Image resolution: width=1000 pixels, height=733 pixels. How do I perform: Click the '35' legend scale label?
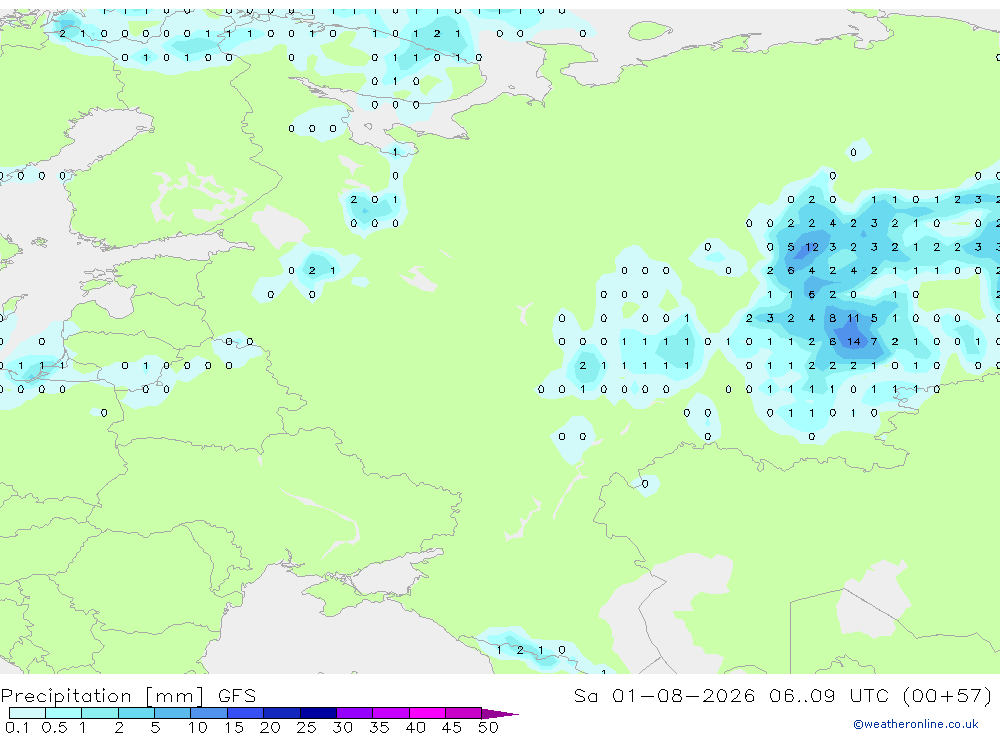coord(379,727)
